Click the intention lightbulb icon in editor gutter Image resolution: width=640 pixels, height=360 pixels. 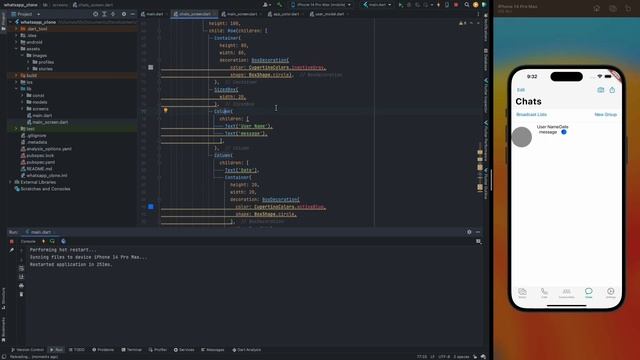pos(166,110)
